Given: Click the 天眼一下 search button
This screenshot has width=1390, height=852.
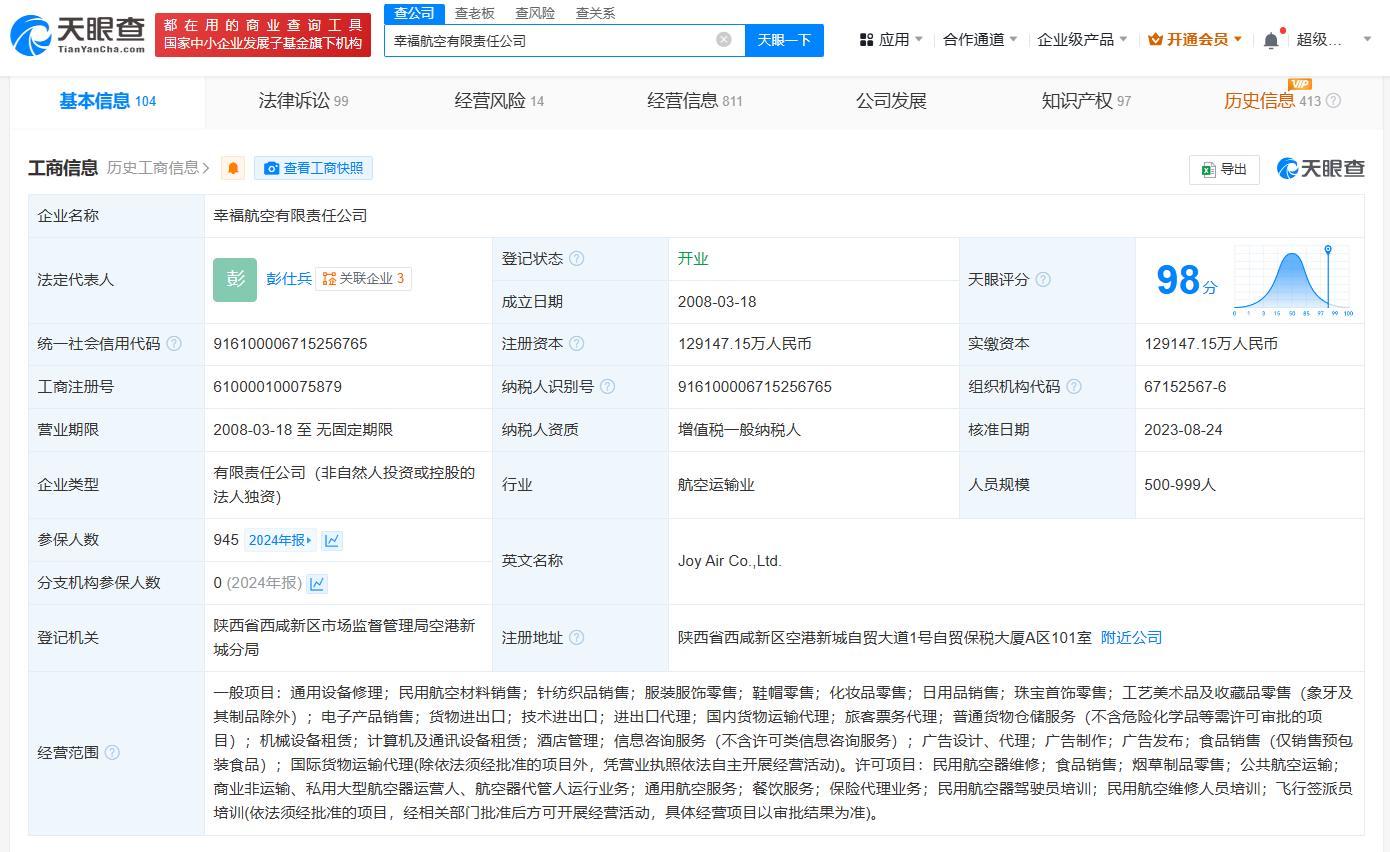Looking at the screenshot, I should (x=784, y=40).
